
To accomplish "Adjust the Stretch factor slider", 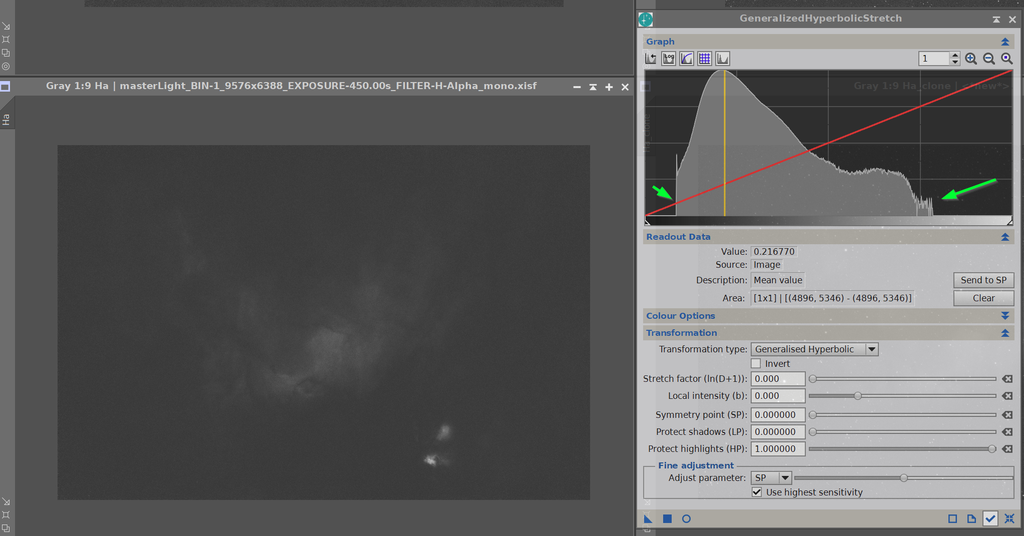I will [x=903, y=379].
